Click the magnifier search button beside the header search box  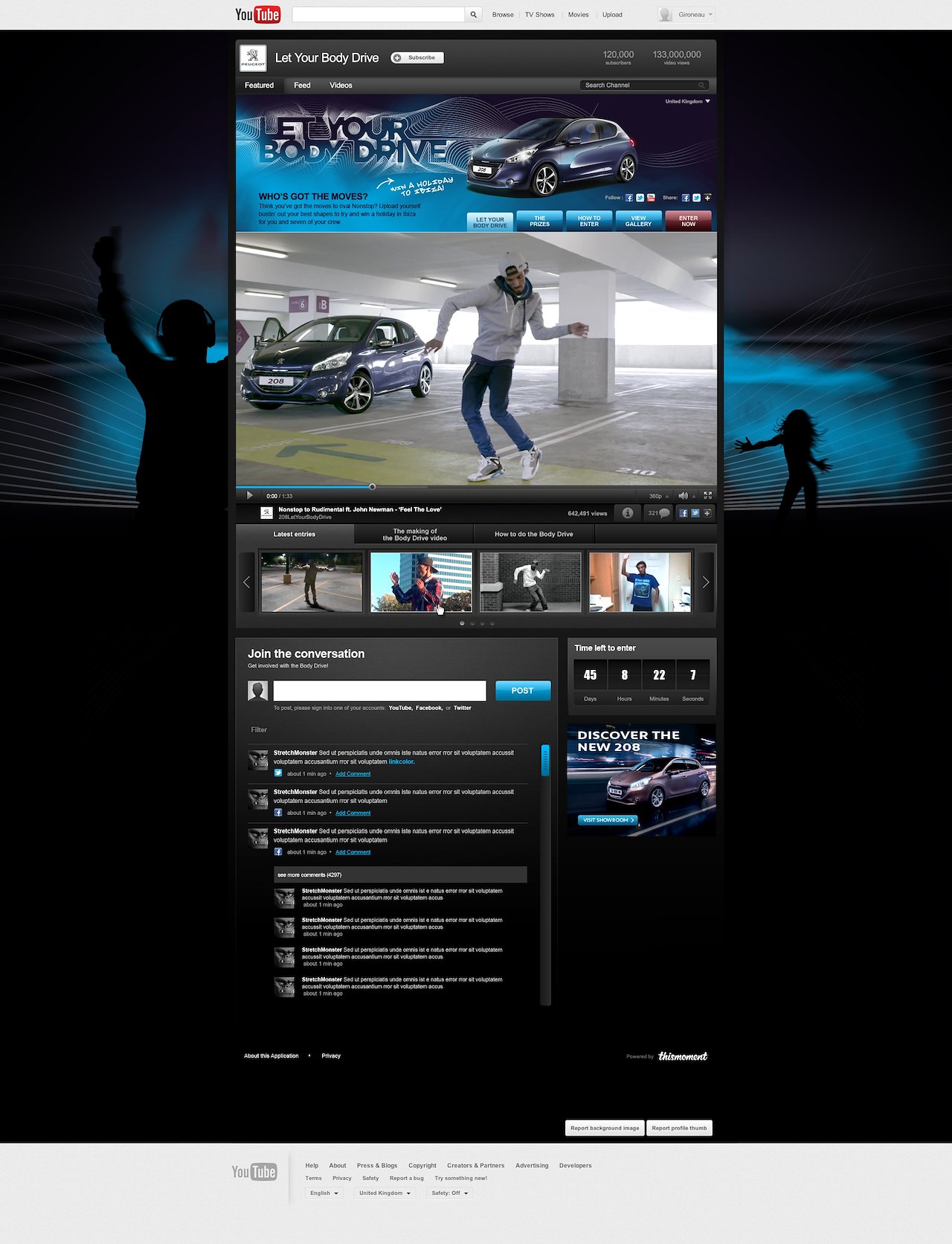tap(474, 15)
